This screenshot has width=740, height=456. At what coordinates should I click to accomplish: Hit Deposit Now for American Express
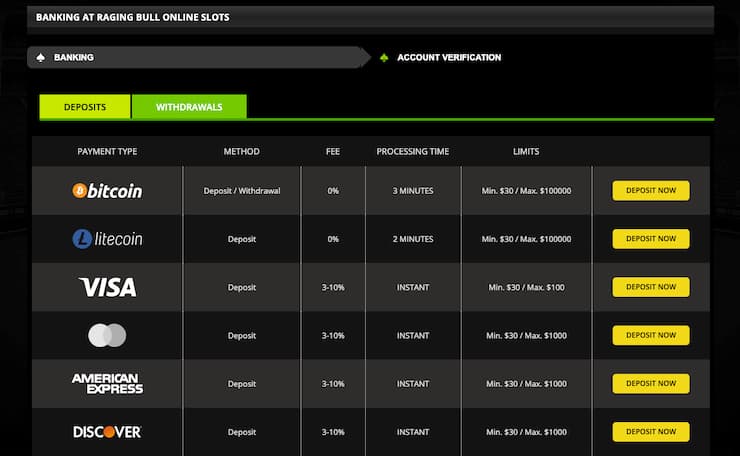[651, 383]
